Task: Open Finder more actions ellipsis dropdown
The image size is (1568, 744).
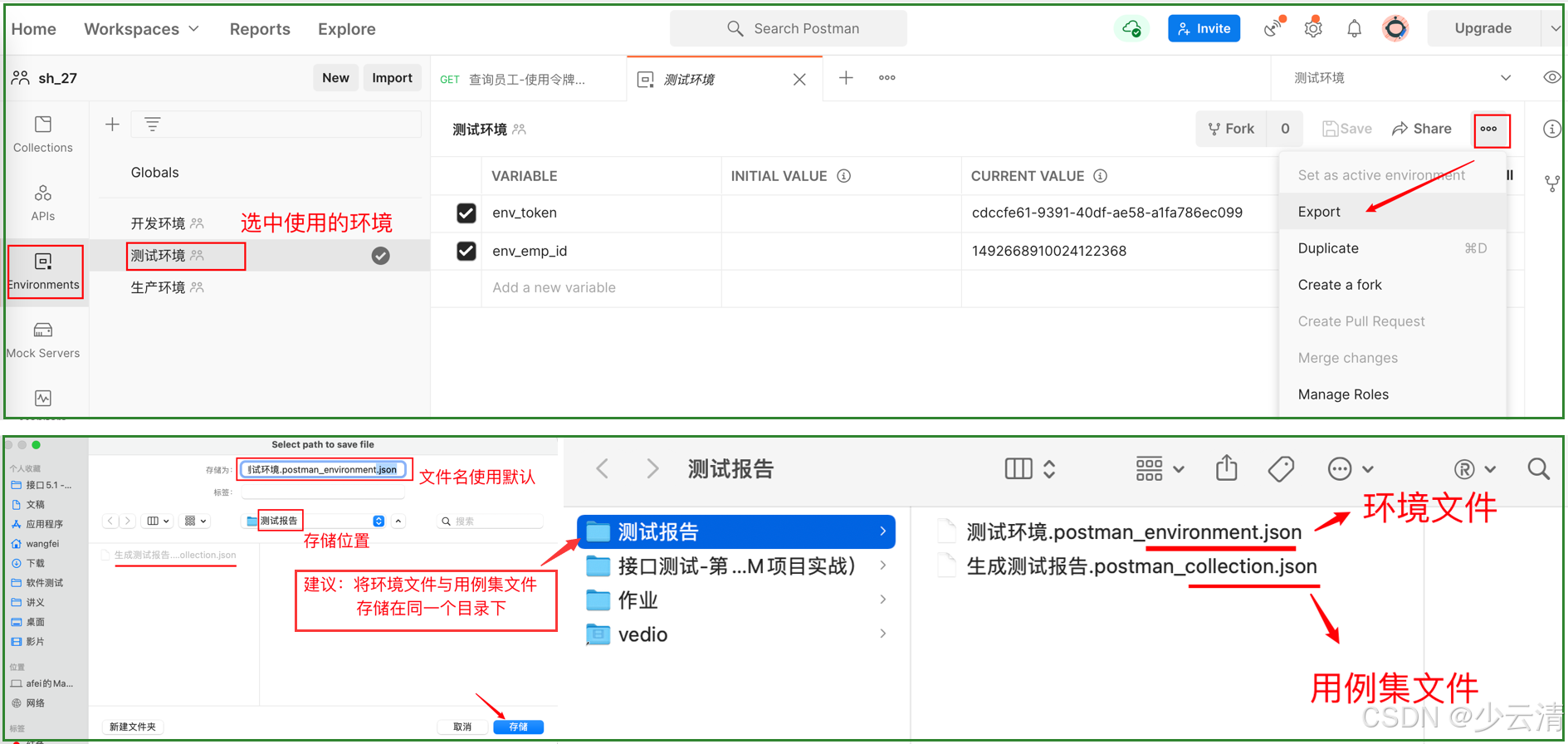Action: (1351, 469)
